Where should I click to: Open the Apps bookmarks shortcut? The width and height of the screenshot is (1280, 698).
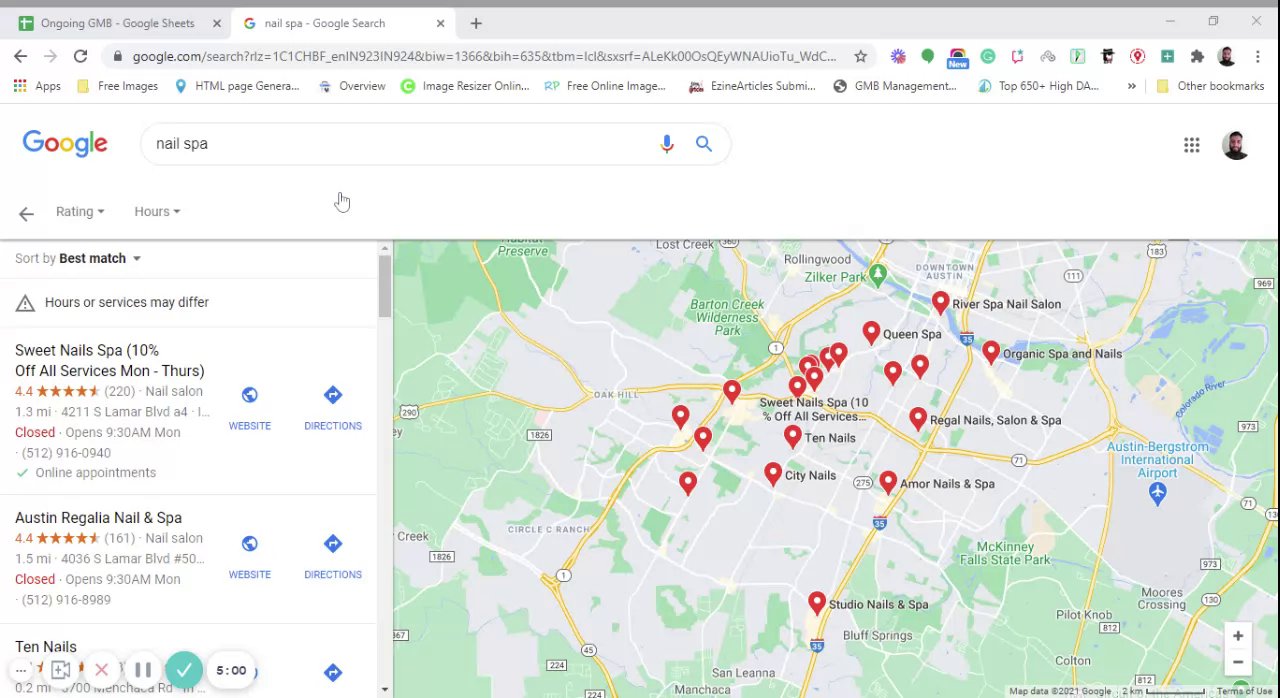[x=37, y=86]
